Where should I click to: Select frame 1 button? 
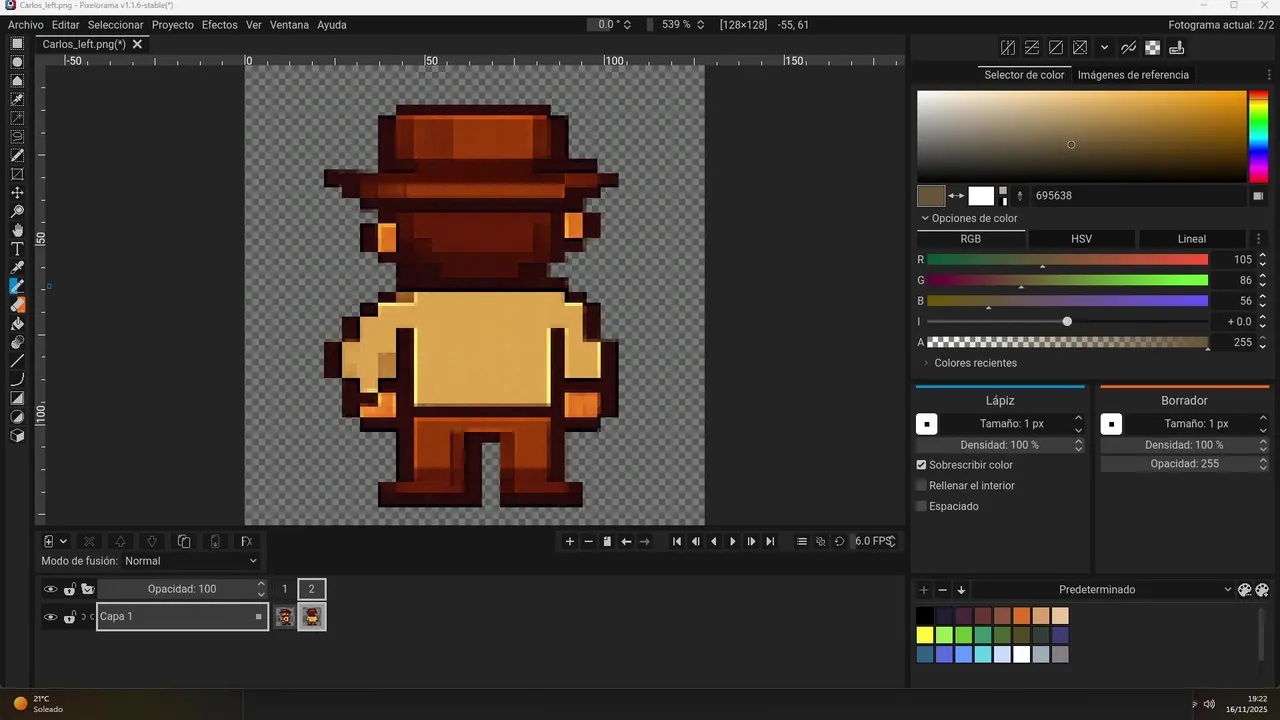285,589
